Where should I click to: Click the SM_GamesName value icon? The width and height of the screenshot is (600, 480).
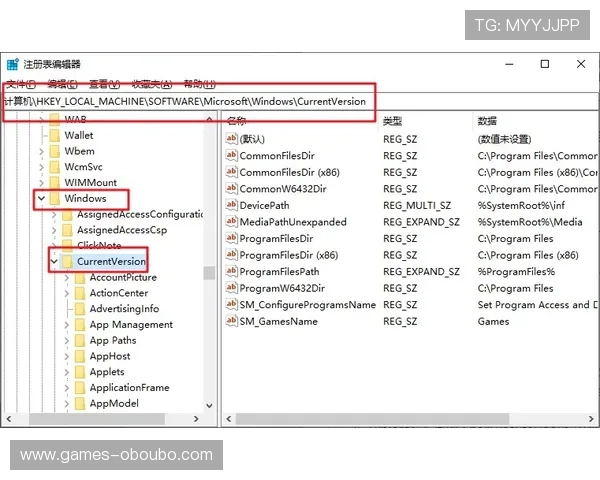231,322
